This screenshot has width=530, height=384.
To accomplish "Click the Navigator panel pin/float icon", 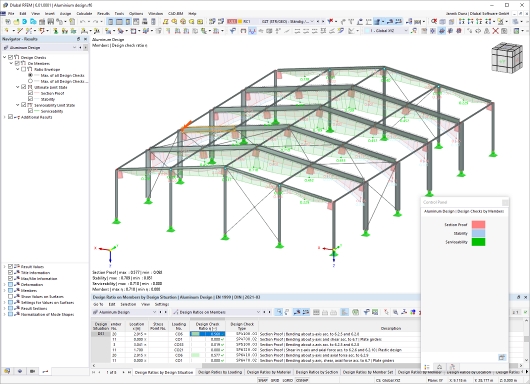I will (x=78, y=39).
